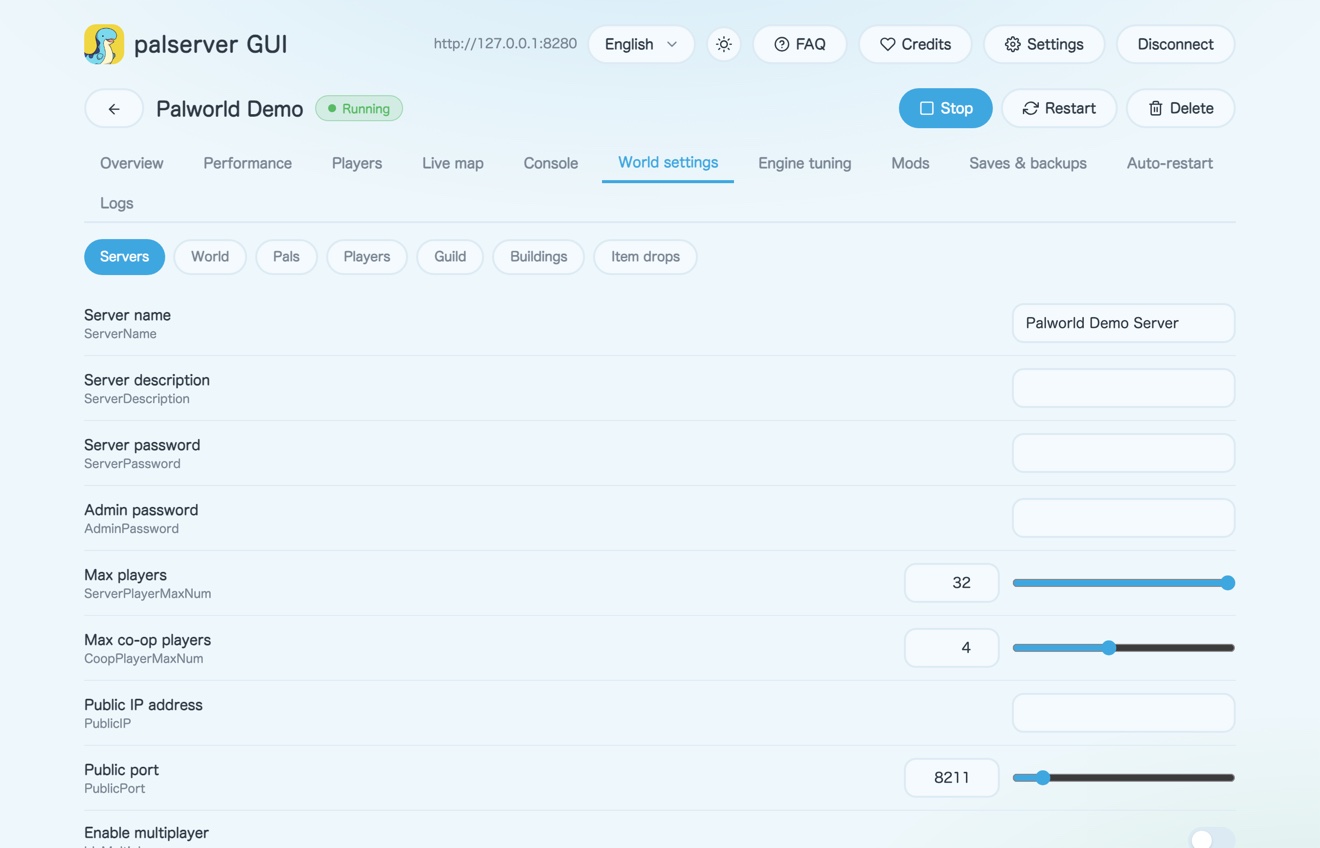
Task: Switch to the Mods tab
Action: point(910,163)
